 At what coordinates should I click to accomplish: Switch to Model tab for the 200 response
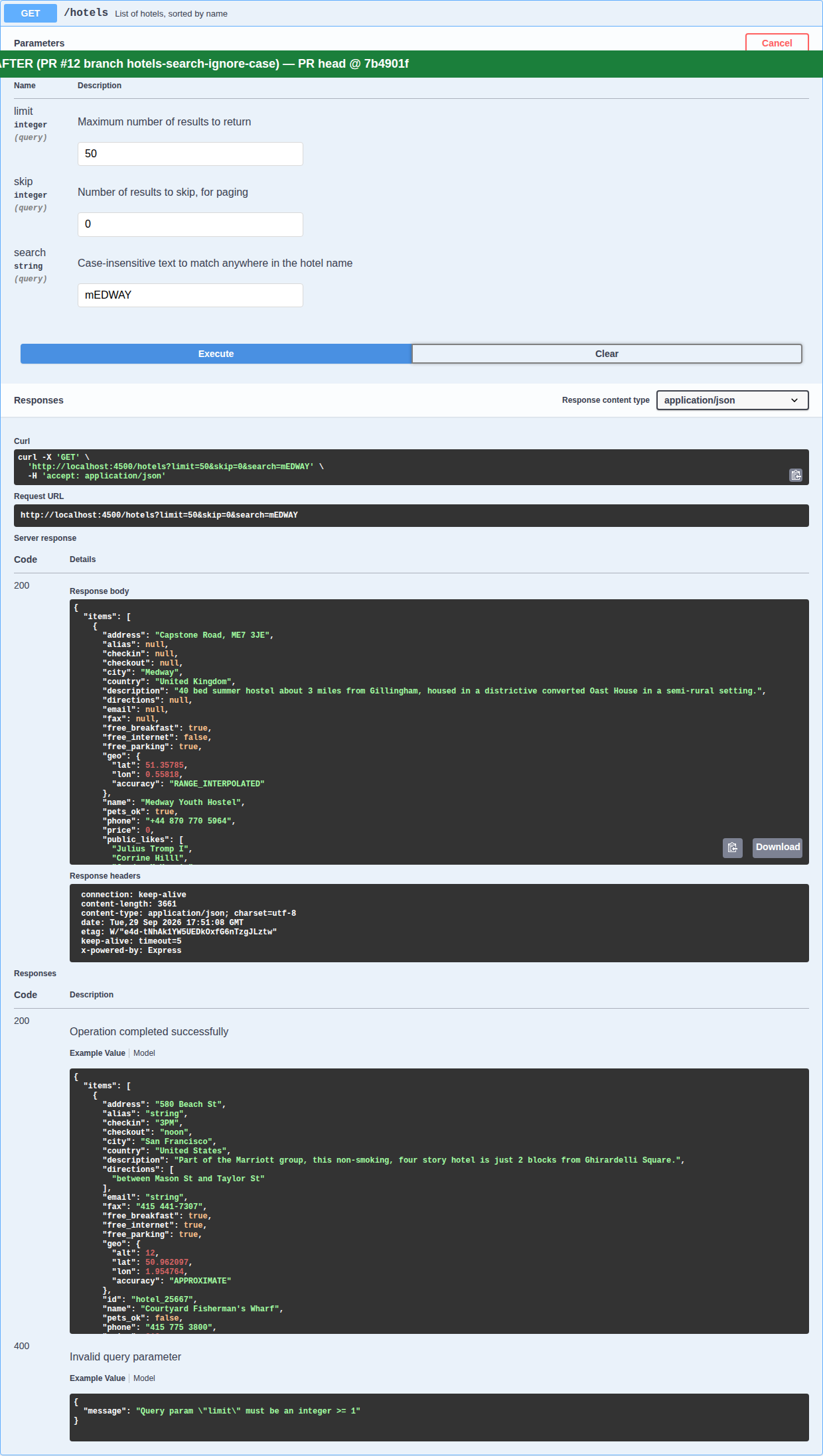pos(144,1053)
